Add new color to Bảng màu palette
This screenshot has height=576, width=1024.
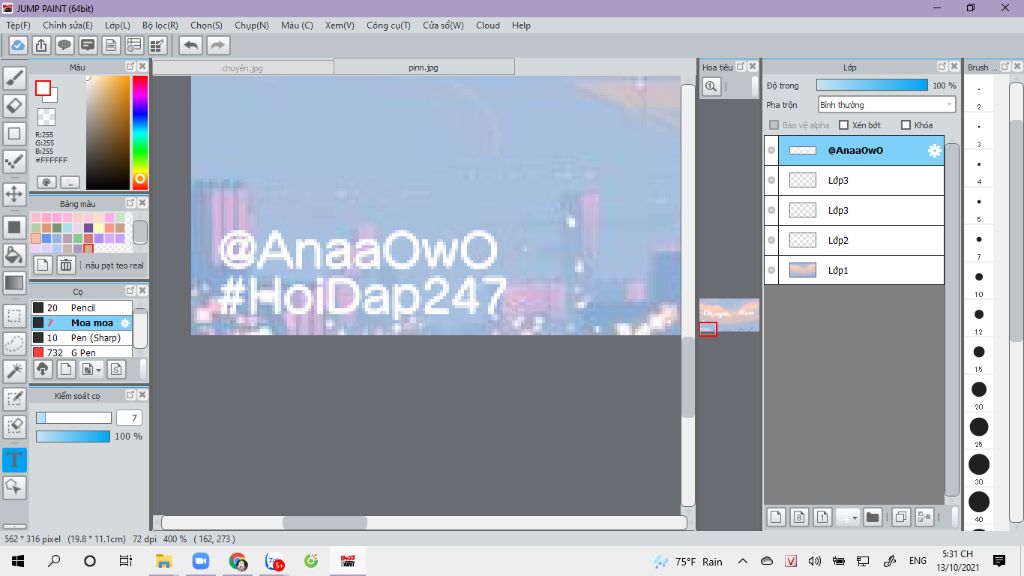coord(42,265)
